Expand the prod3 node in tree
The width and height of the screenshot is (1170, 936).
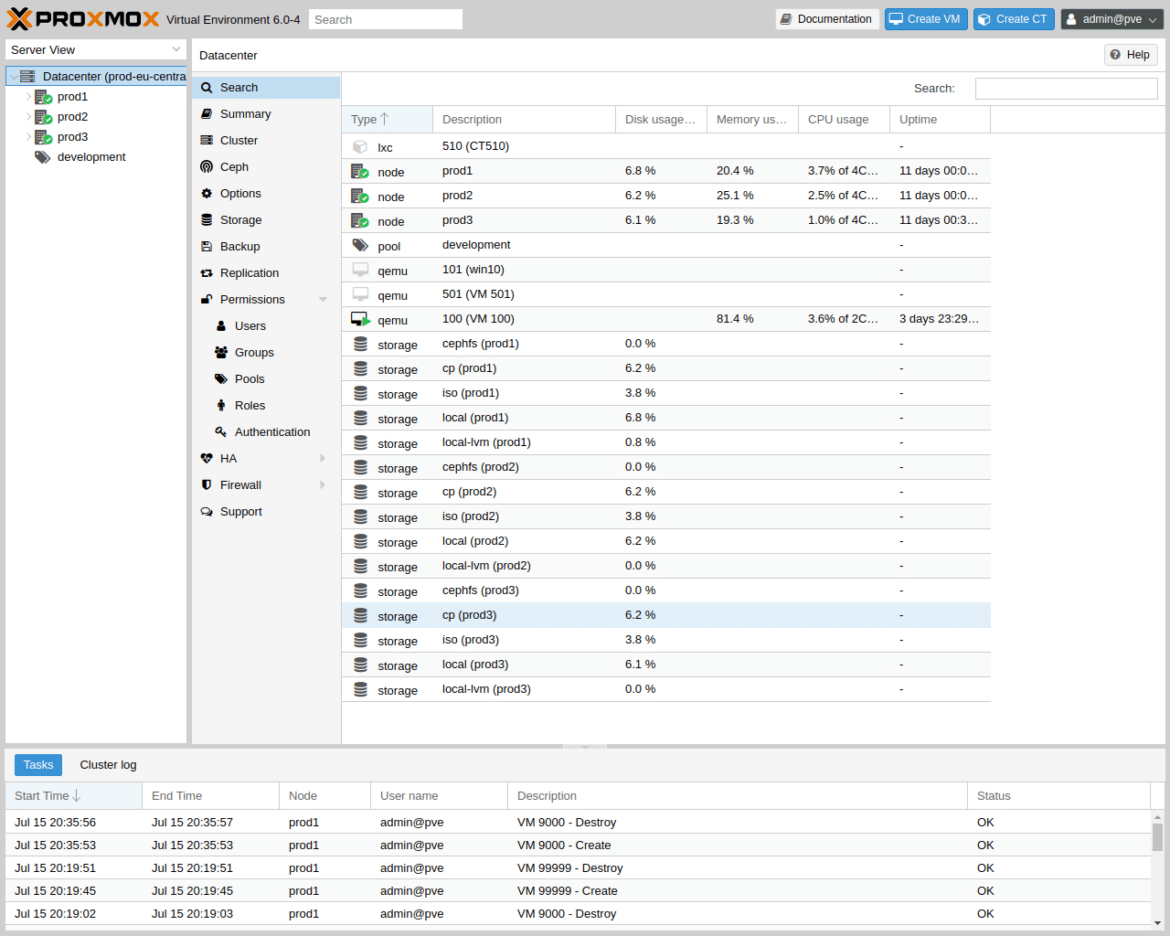coord(28,137)
